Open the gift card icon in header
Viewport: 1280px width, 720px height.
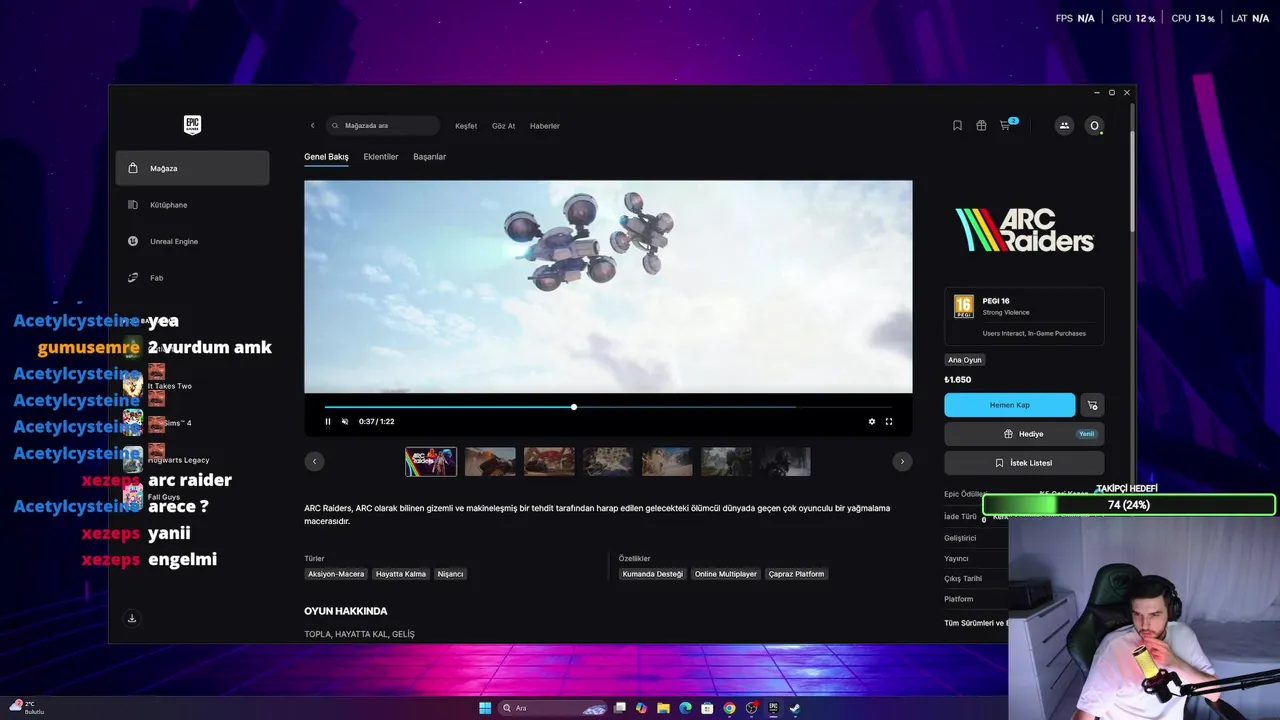[981, 126]
